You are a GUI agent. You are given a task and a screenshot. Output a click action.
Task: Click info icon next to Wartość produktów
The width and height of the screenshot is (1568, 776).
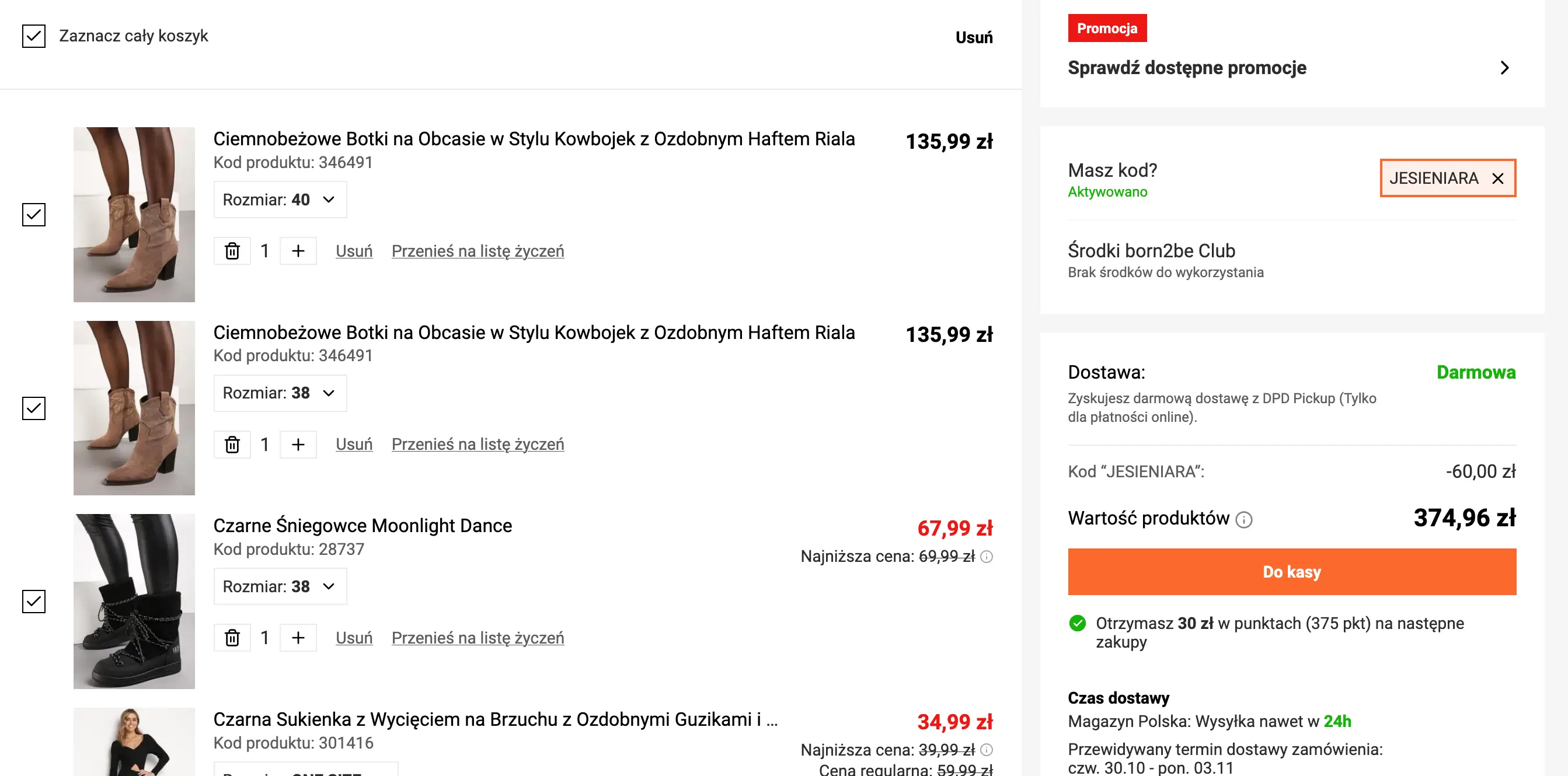click(x=1243, y=520)
